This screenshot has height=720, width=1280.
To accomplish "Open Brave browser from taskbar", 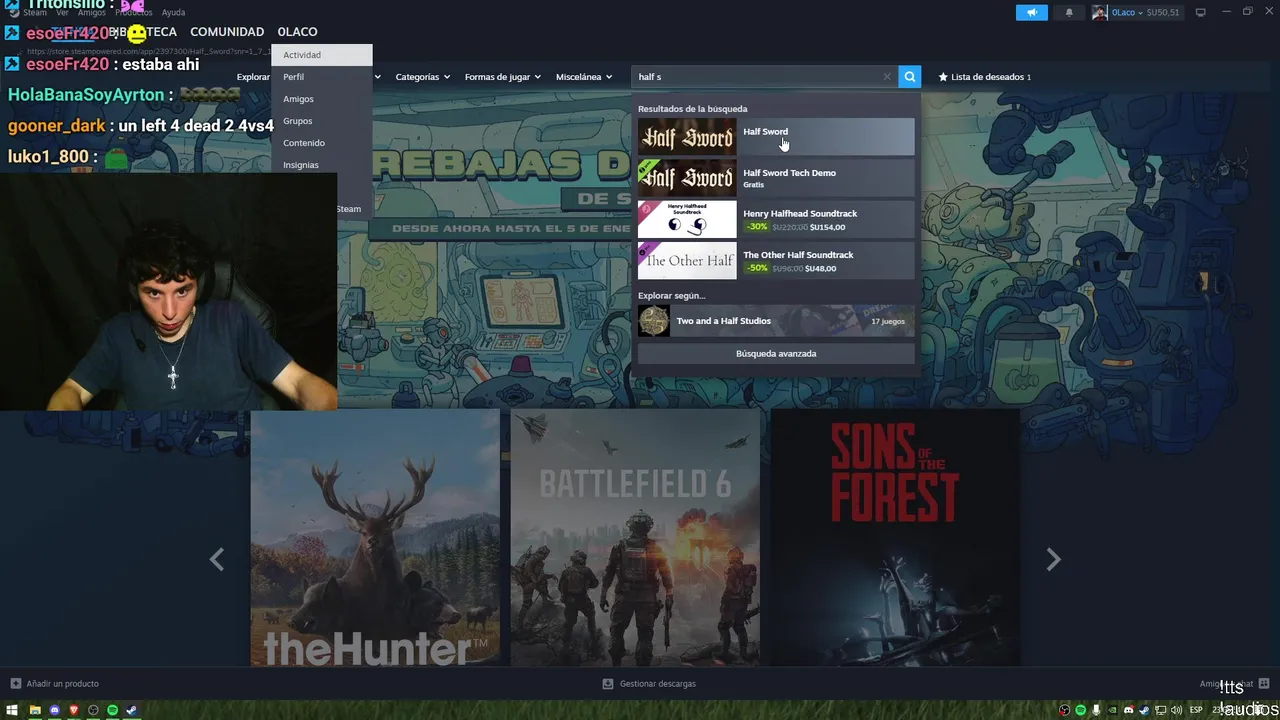I will [x=74, y=710].
